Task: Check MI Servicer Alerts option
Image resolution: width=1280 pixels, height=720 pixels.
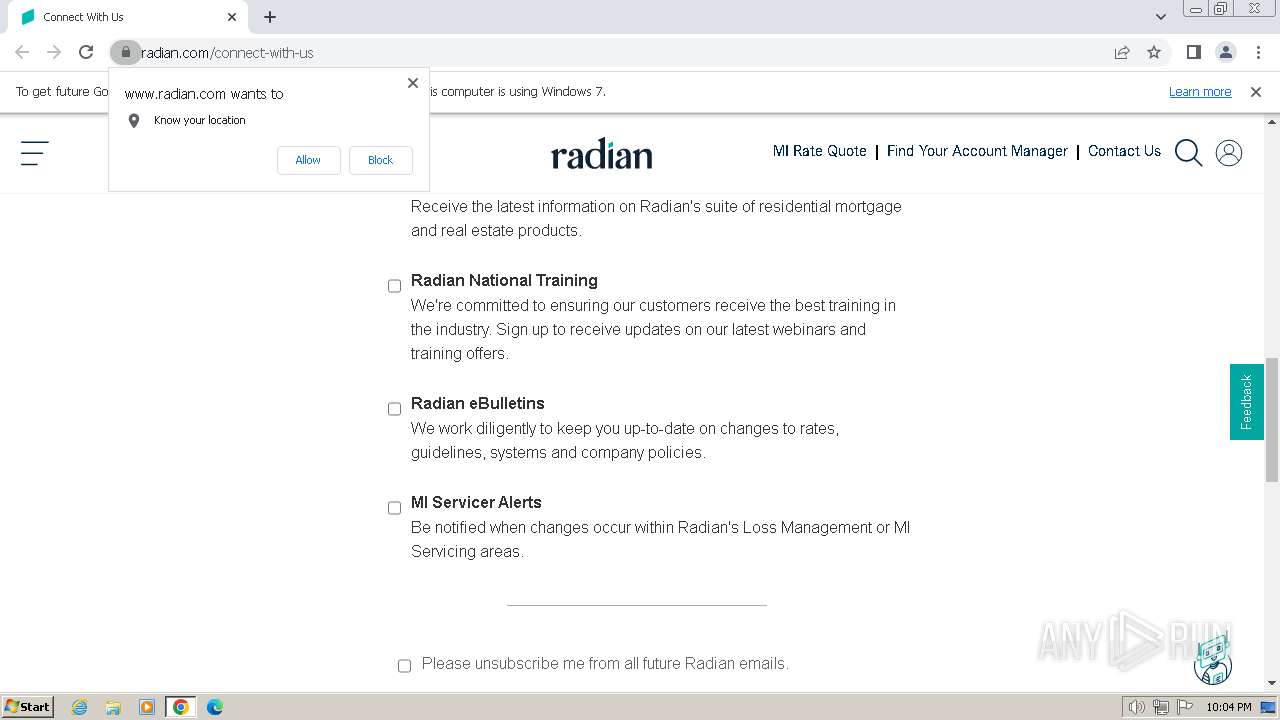Action: pyautogui.click(x=394, y=508)
